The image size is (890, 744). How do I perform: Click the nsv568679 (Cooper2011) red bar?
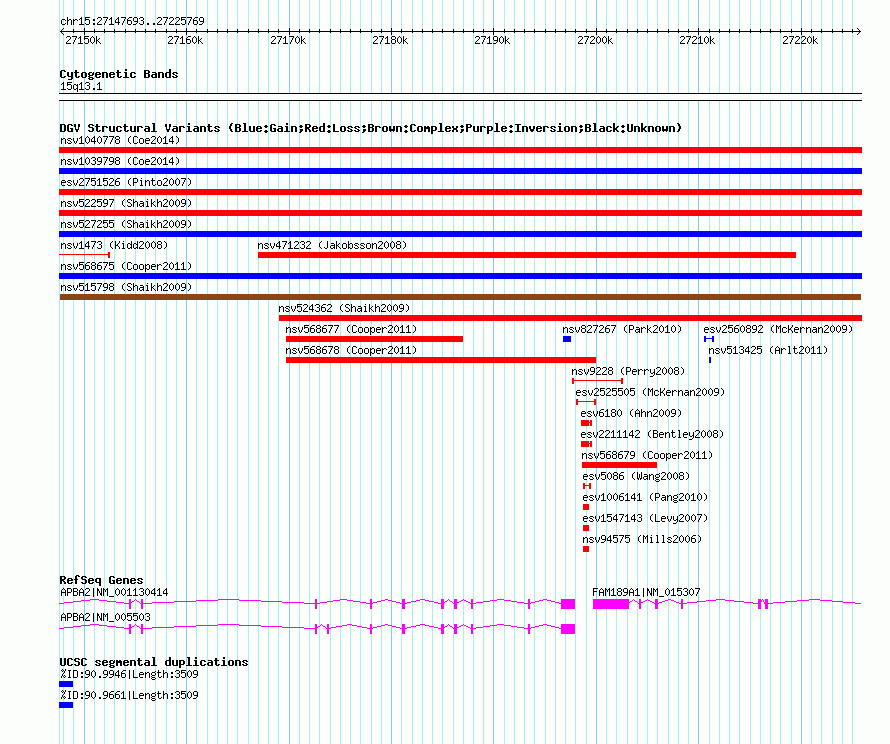619,465
